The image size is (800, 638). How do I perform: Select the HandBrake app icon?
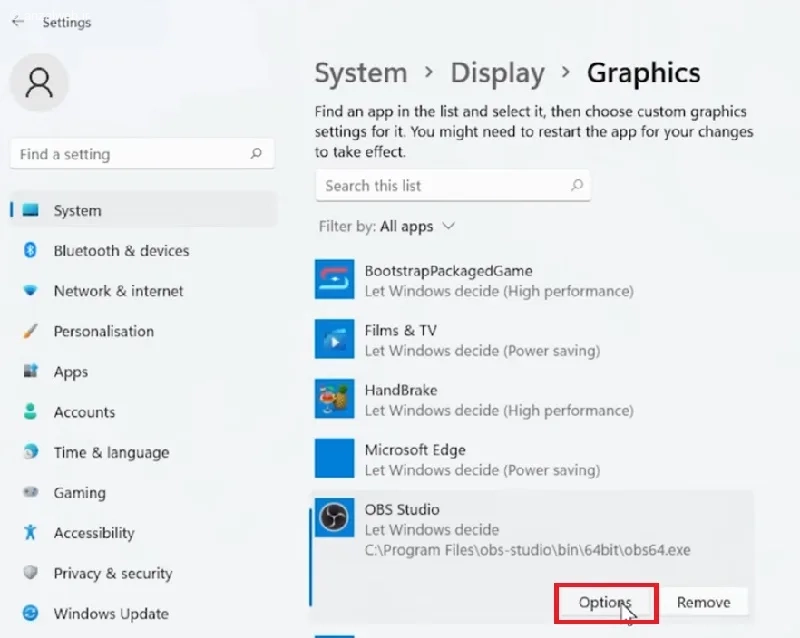coord(333,399)
